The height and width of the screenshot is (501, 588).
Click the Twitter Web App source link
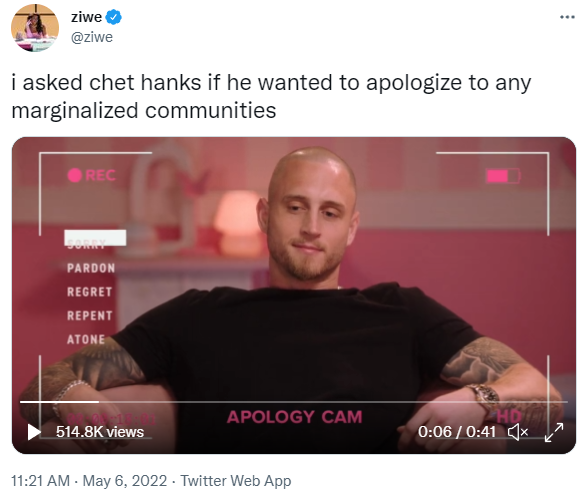pyautogui.click(x=236, y=481)
